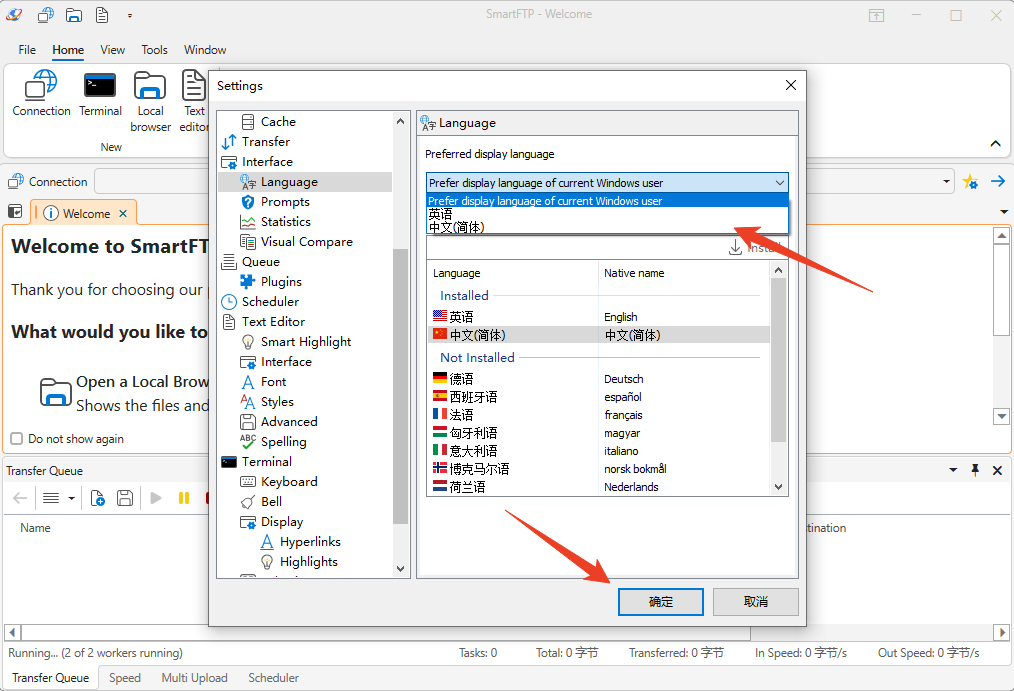
Task: Collapse the ribbon with the chevron
Action: click(995, 144)
